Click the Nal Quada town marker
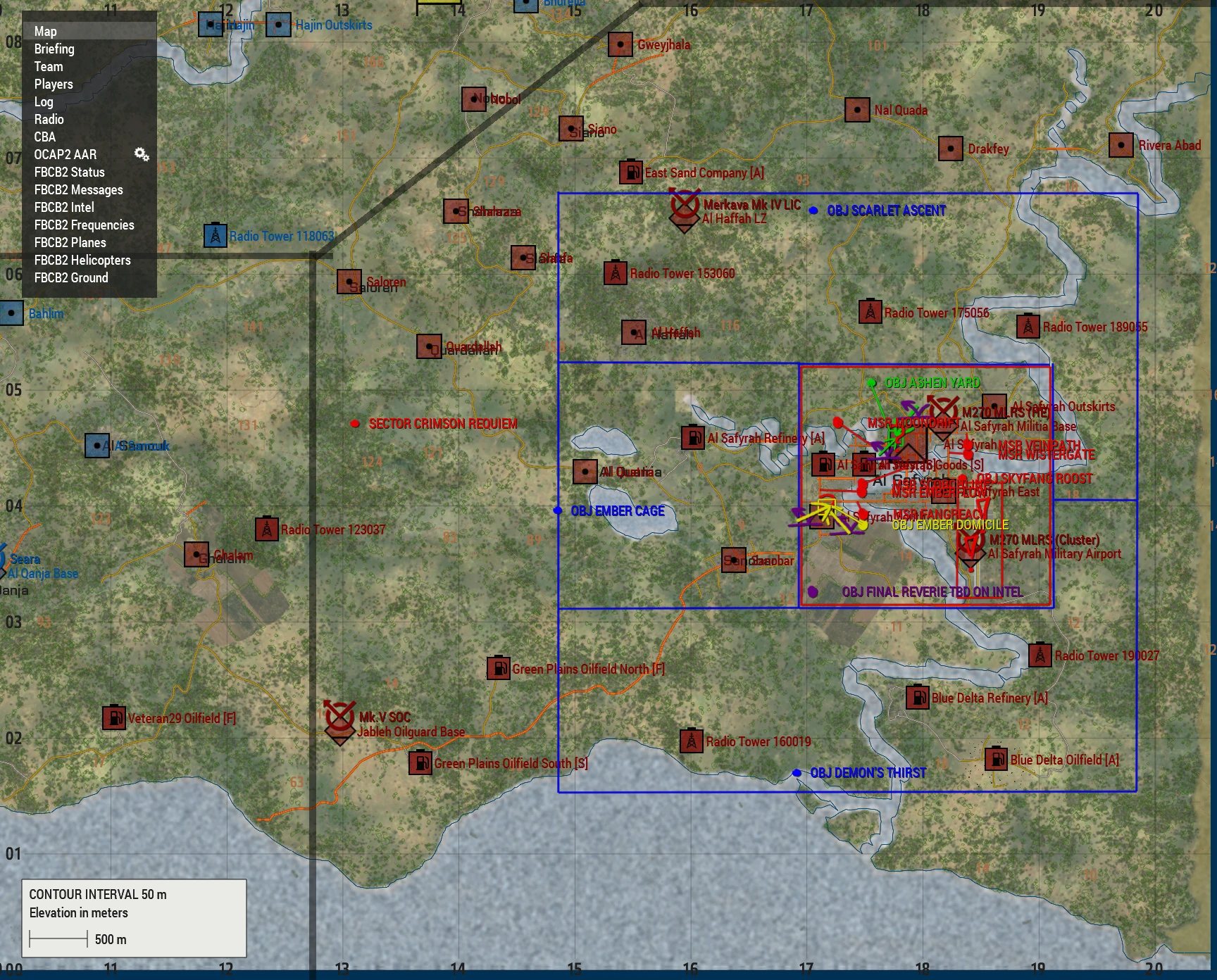Viewport: 1217px width, 980px height. click(x=857, y=110)
